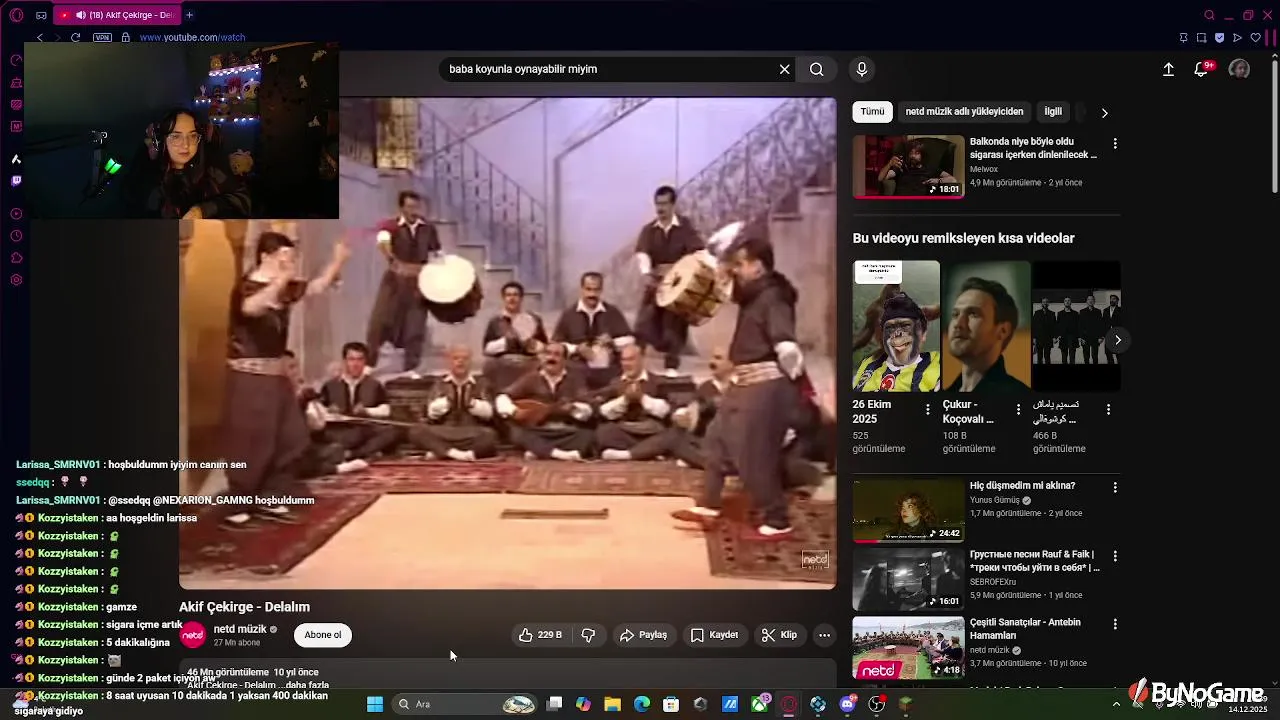The height and width of the screenshot is (720, 1280).
Task: Click the padlock site info icon
Action: (125, 38)
